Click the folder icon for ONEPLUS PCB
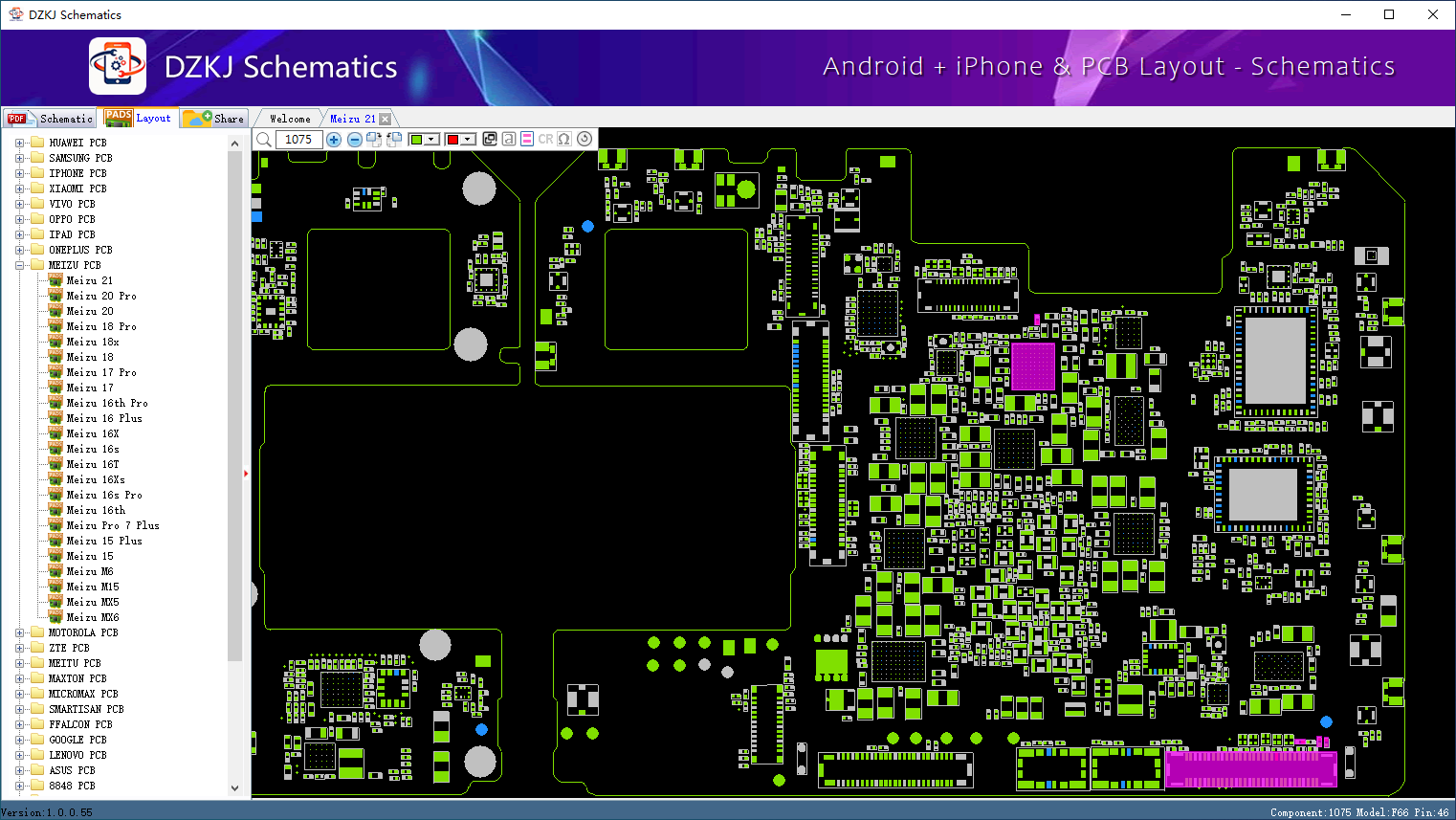 37,250
